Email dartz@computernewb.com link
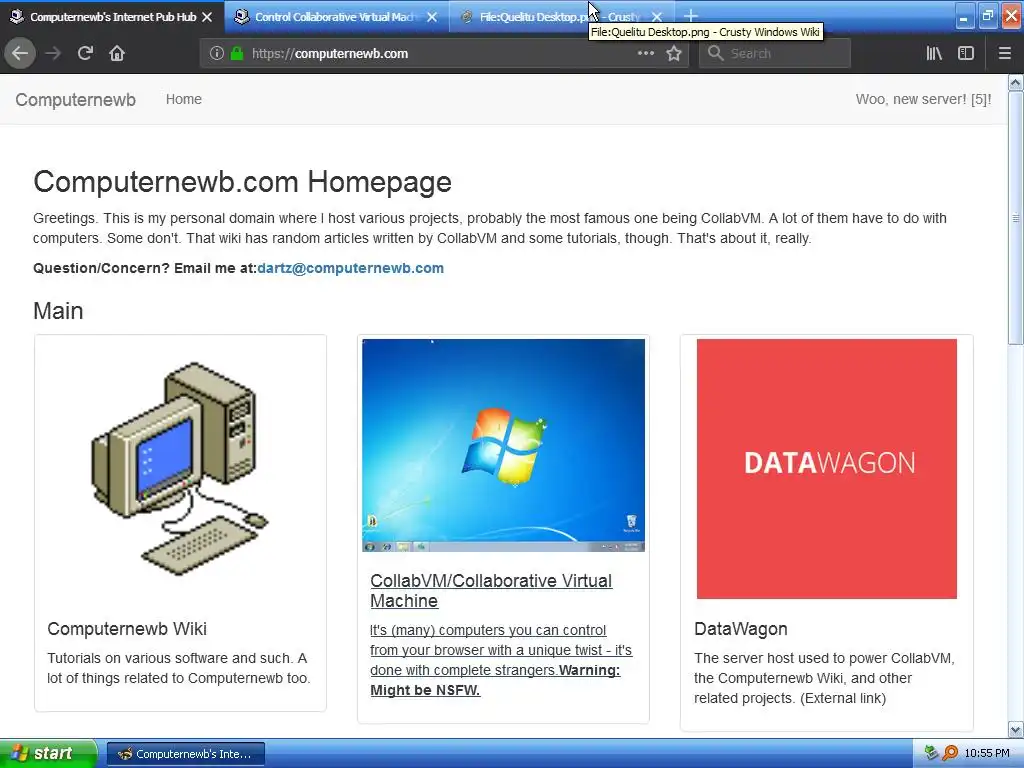This screenshot has width=1024, height=768. tap(351, 268)
